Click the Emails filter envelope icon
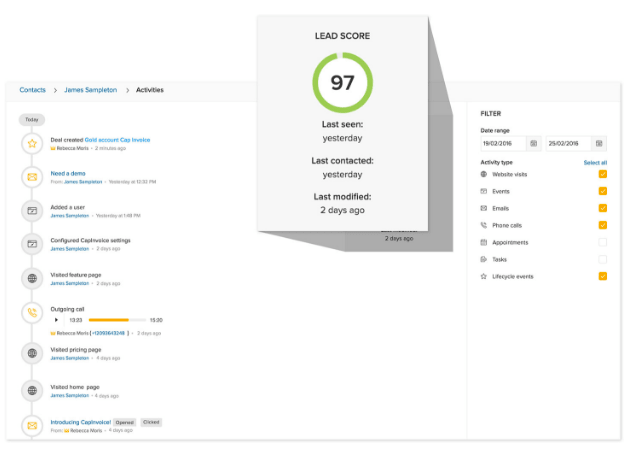 [x=484, y=208]
